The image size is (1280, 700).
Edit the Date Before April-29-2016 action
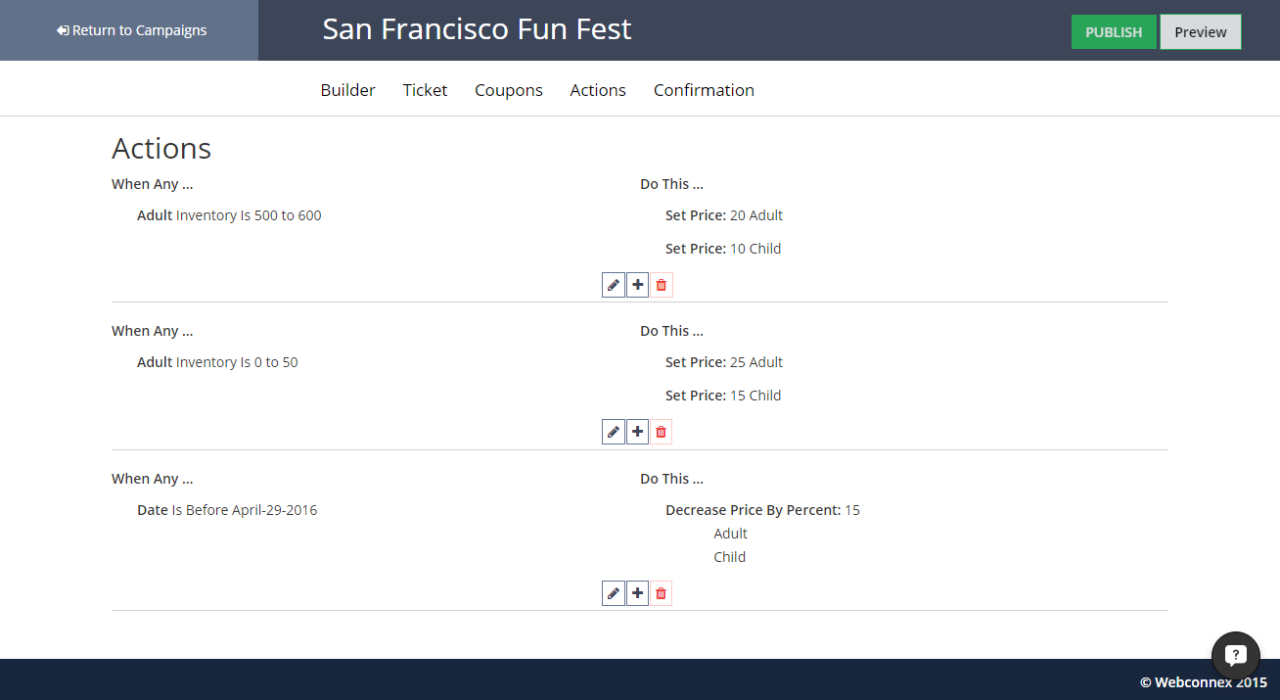tap(613, 593)
